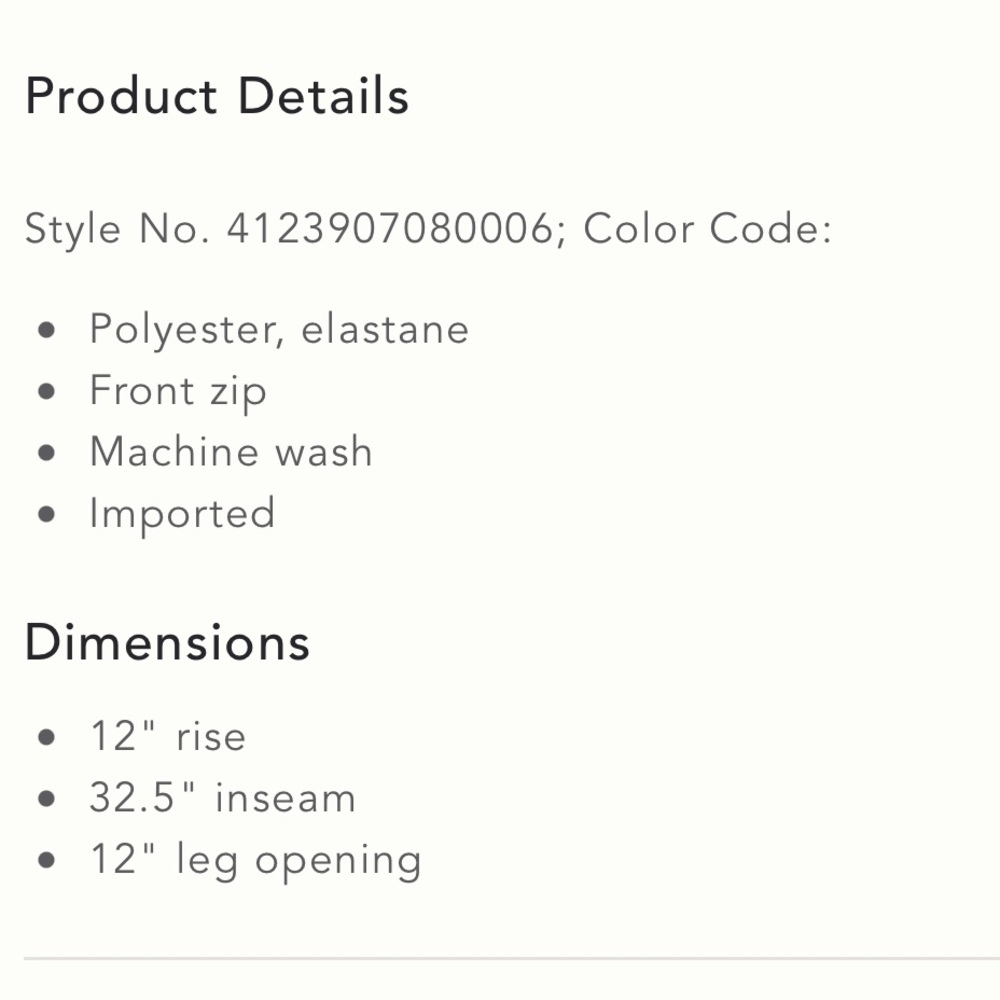This screenshot has width=1000, height=1000.
Task: Click the bullet beside "Machine wash"
Action: point(46,453)
